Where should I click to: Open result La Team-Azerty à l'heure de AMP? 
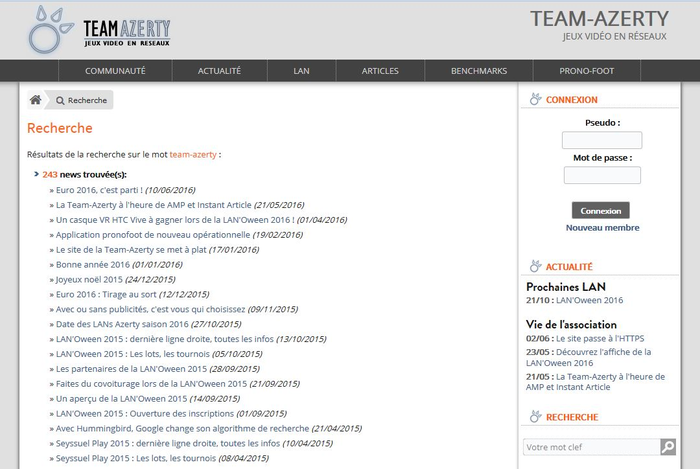(x=154, y=205)
